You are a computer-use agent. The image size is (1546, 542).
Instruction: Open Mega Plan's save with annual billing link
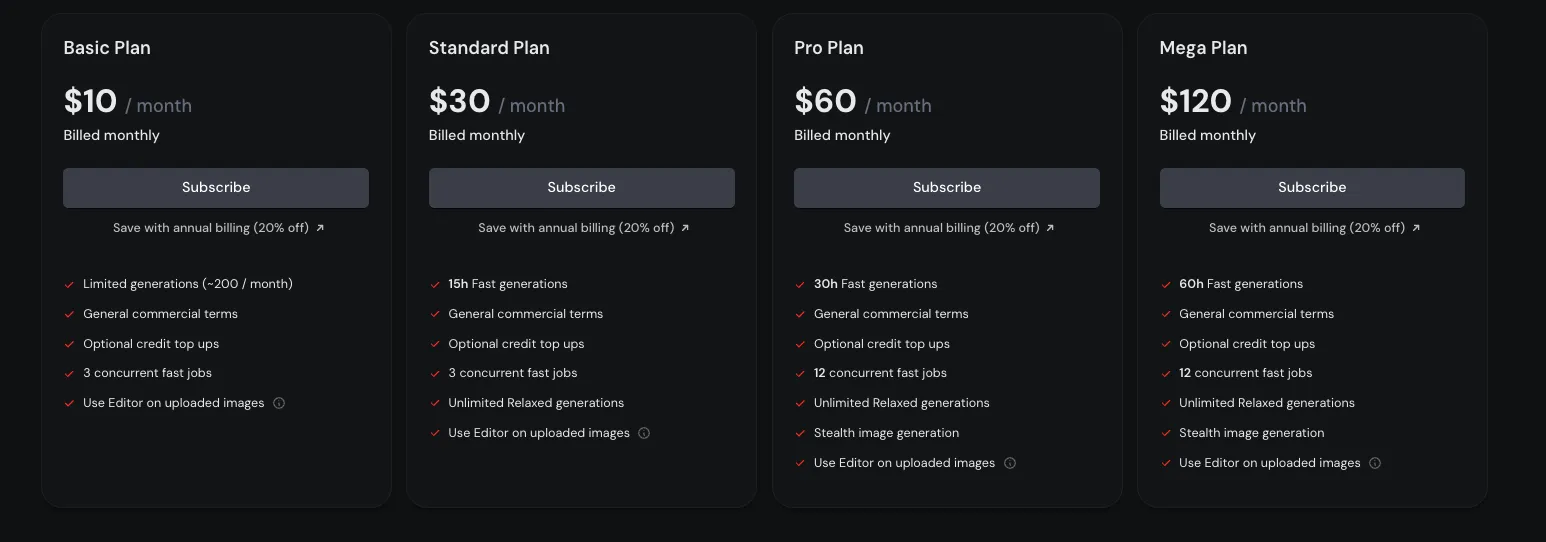pyautogui.click(x=1314, y=228)
